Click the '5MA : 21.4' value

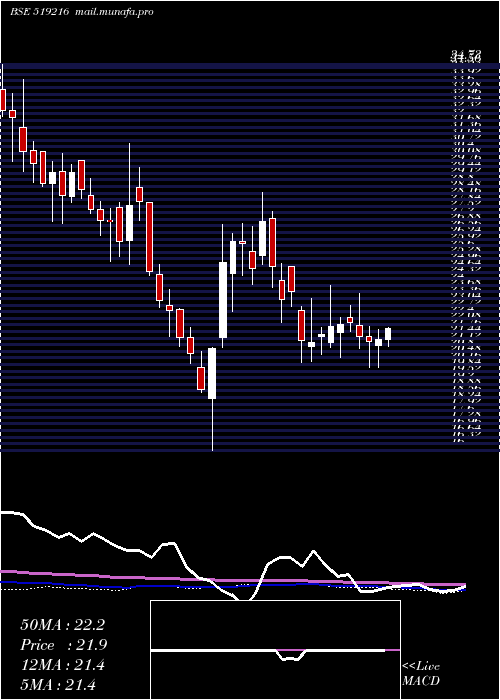tap(58, 685)
